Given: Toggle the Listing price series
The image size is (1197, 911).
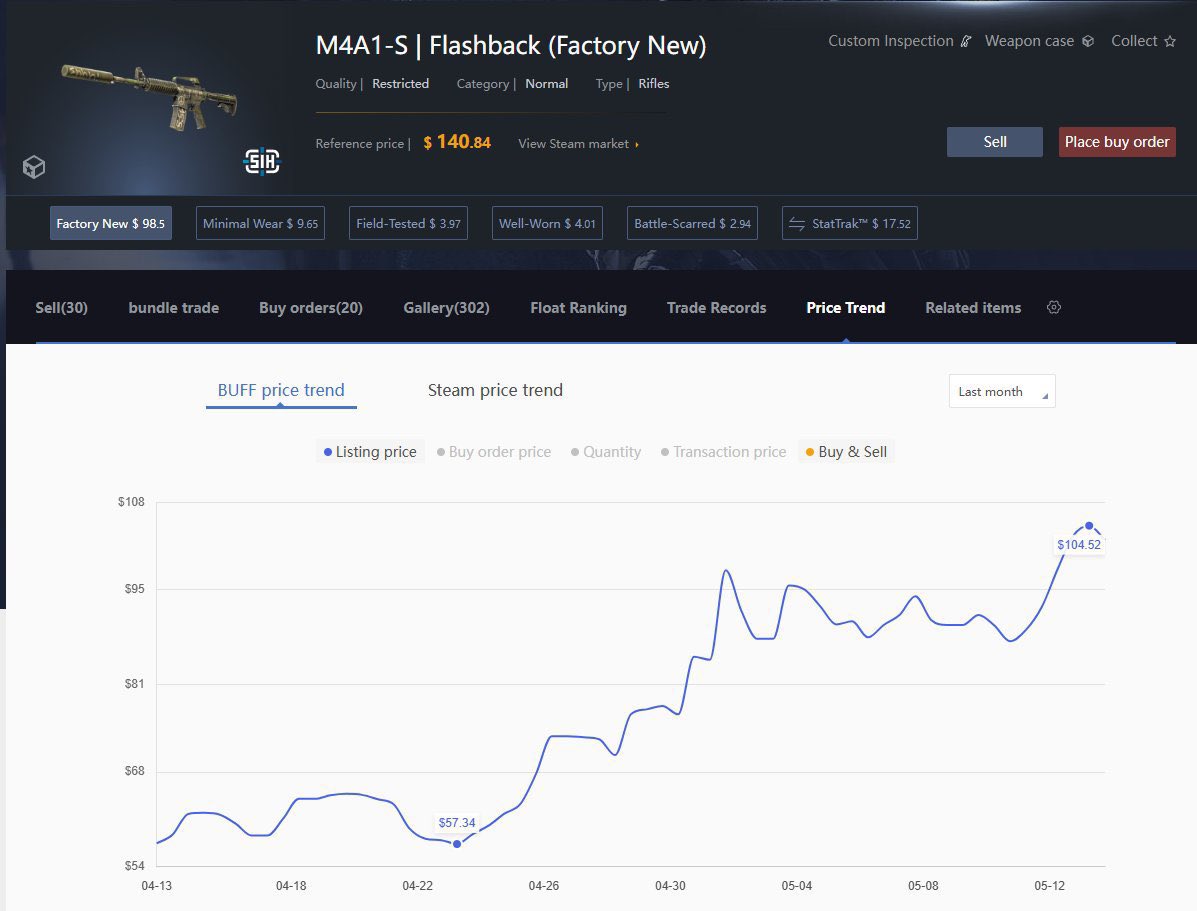Looking at the screenshot, I should point(370,451).
